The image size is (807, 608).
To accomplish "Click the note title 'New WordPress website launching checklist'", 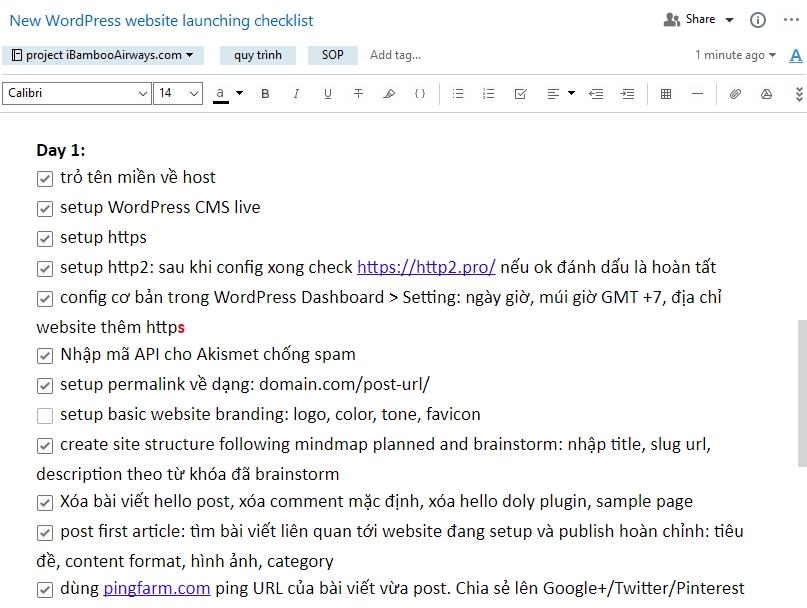I will coord(162,21).
